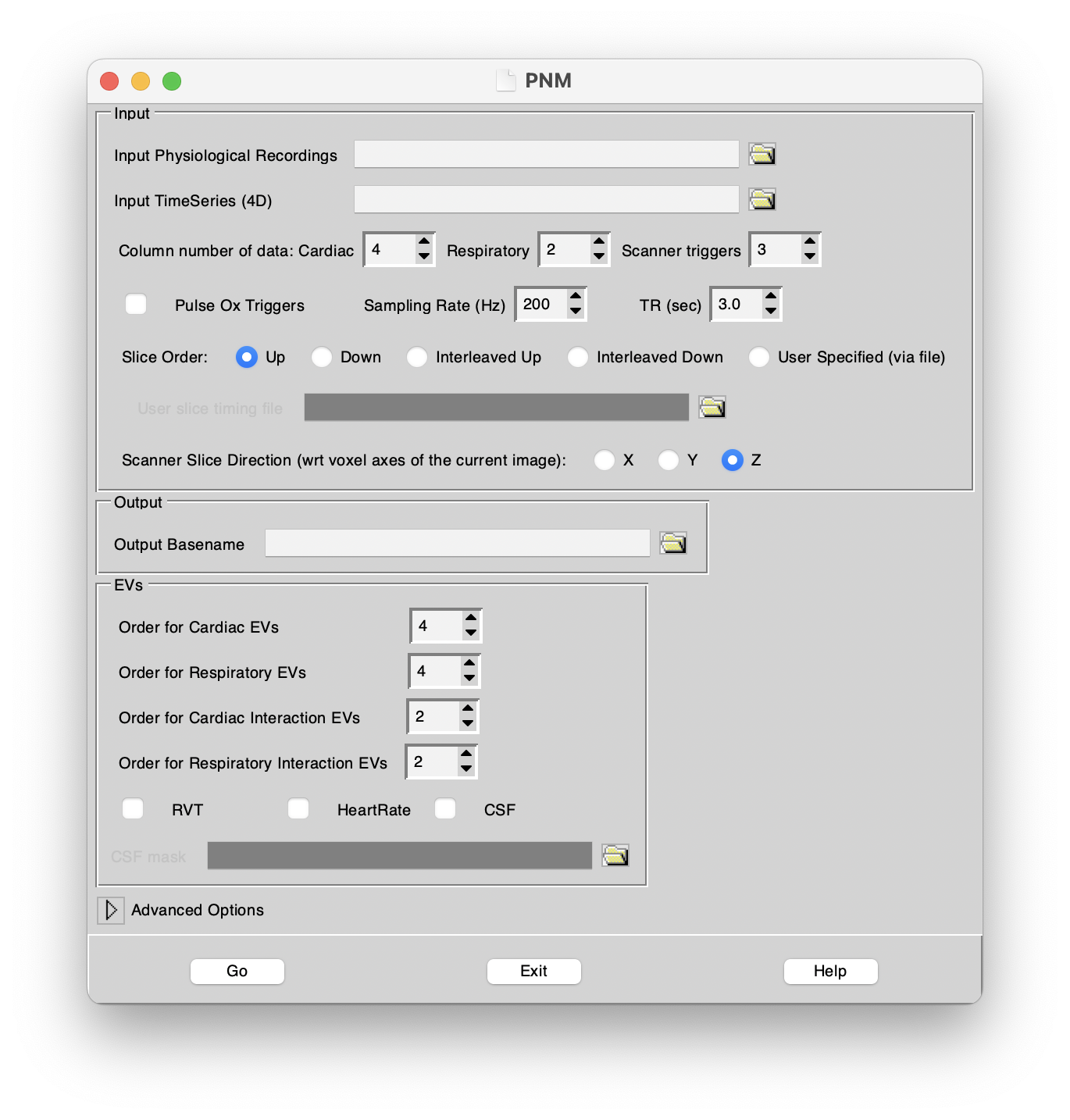Click the Exit button

(x=533, y=971)
